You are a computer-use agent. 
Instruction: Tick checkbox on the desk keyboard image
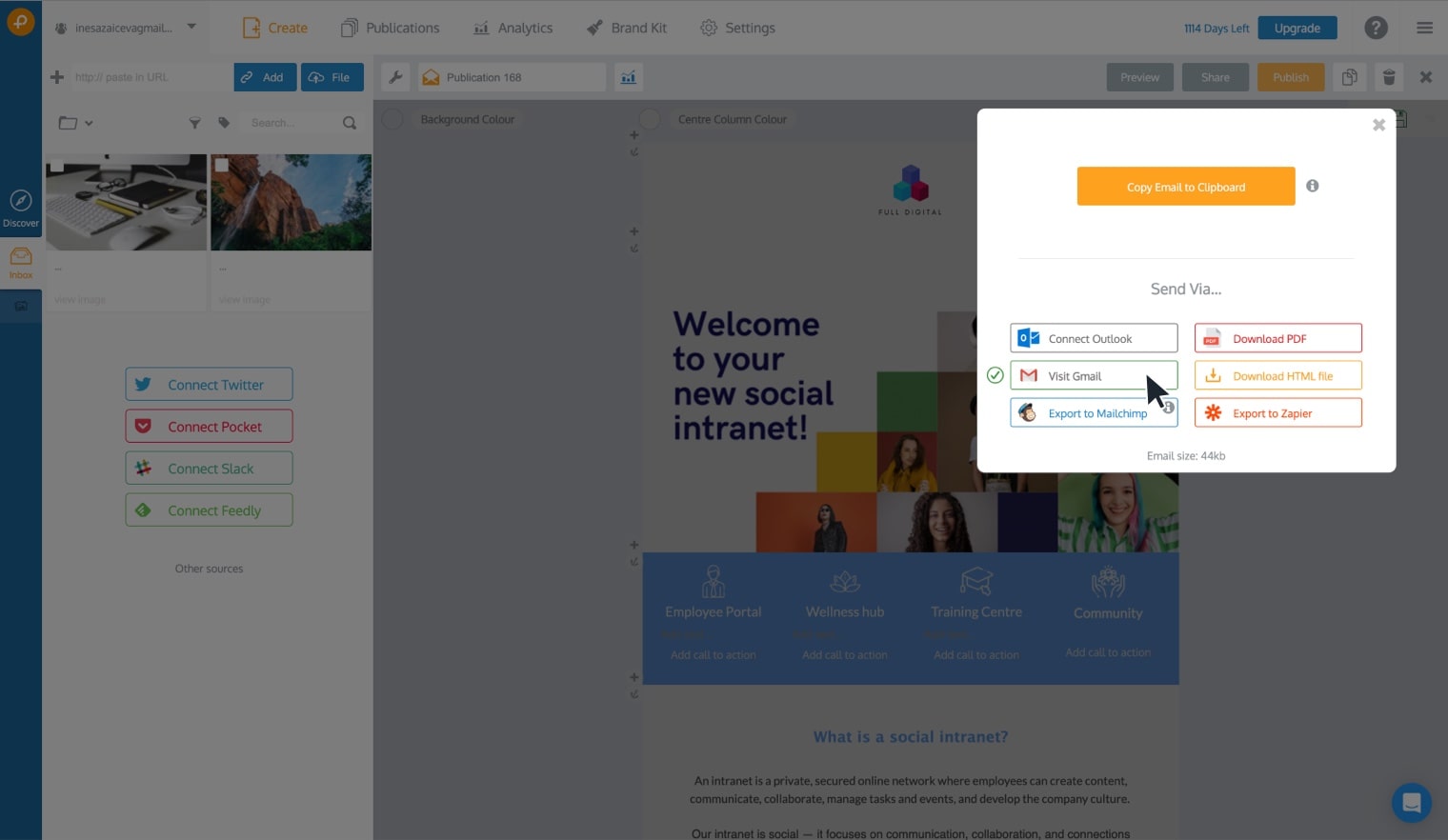(57, 165)
